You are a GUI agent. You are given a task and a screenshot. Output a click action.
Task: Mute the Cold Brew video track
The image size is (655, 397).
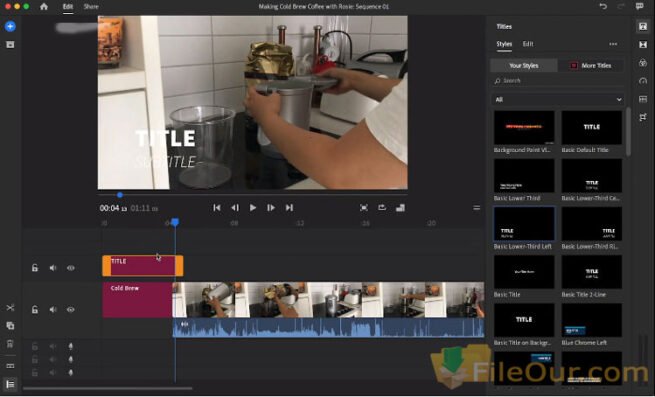pyautogui.click(x=53, y=310)
